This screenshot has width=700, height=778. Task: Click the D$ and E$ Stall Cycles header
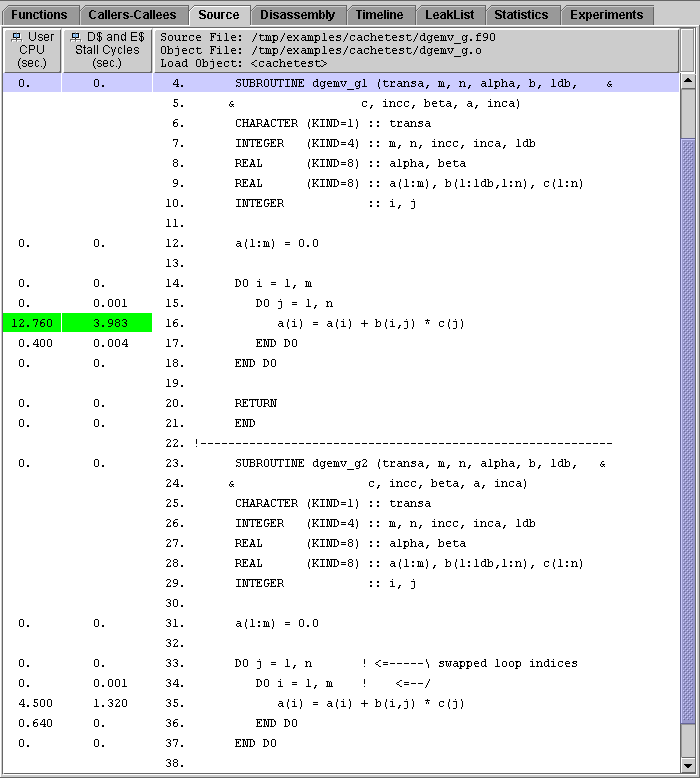pos(107,50)
